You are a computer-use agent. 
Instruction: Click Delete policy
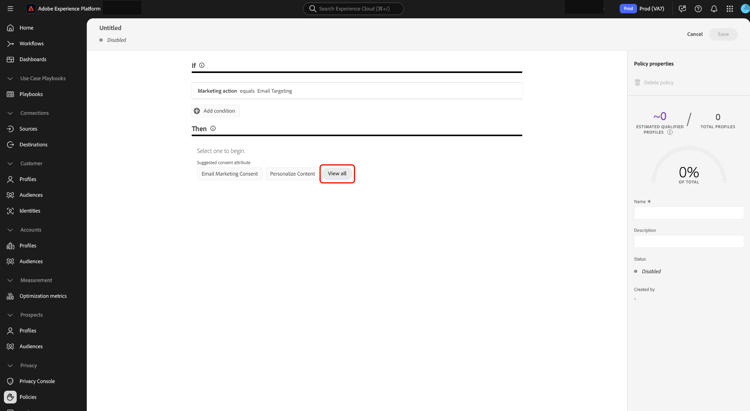654,83
